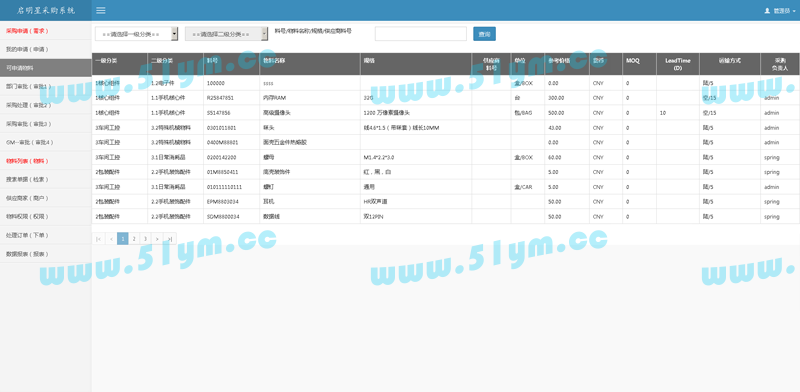Open 供应商家（商户）in the sidebar

pyautogui.click(x=46, y=198)
